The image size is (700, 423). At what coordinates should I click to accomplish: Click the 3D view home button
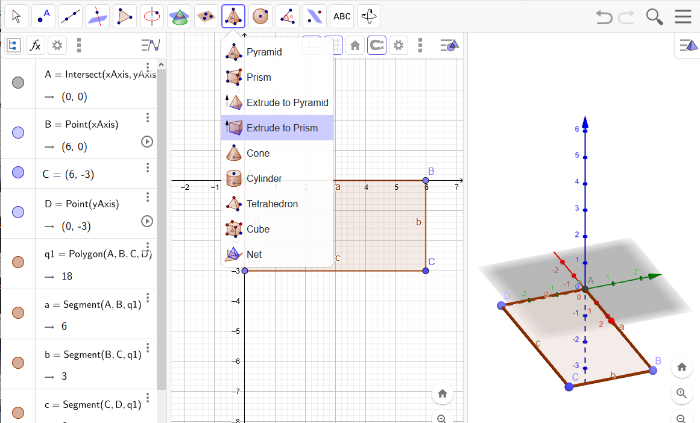coord(681,367)
